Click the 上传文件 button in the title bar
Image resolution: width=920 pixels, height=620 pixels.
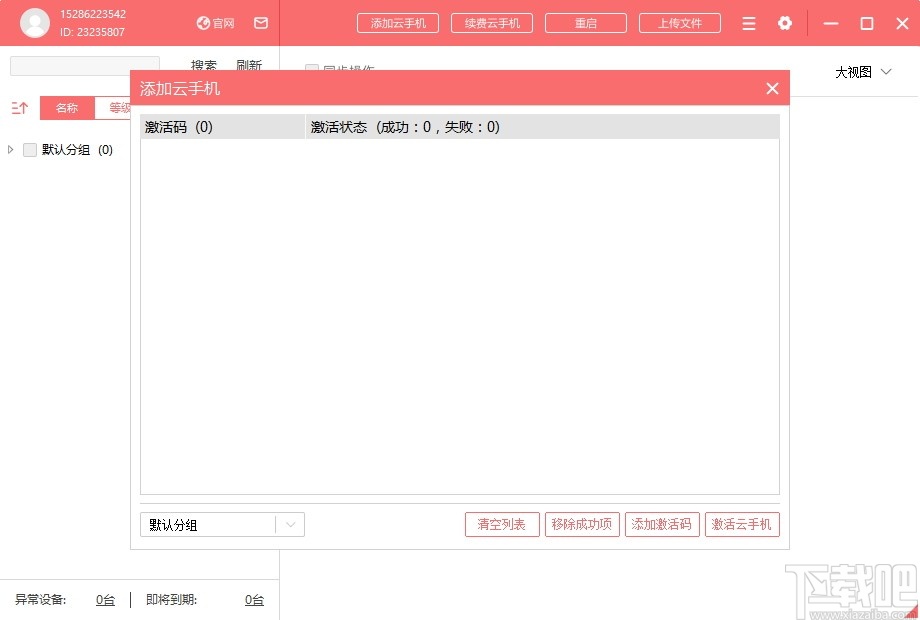(680, 22)
